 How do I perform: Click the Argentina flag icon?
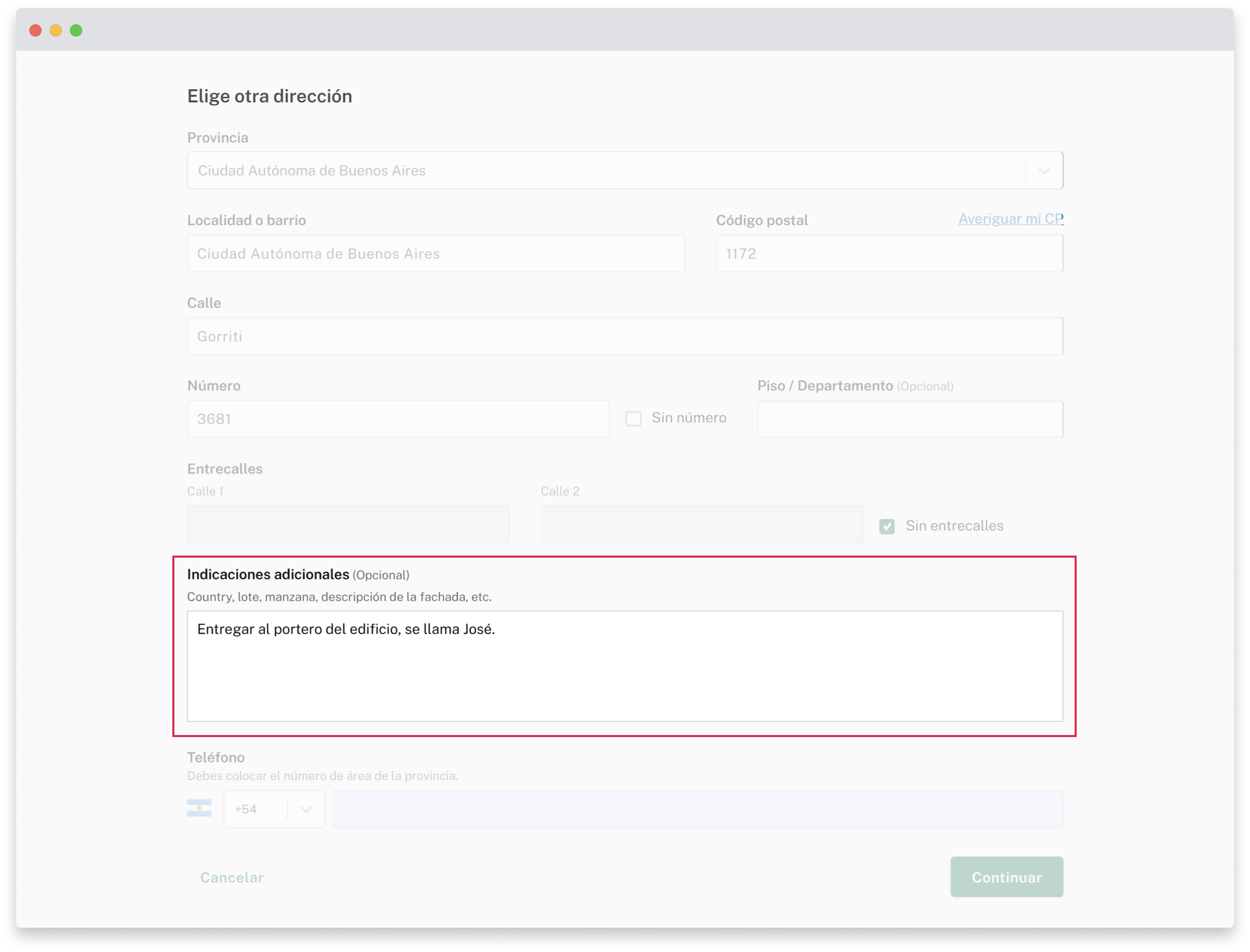click(x=199, y=809)
